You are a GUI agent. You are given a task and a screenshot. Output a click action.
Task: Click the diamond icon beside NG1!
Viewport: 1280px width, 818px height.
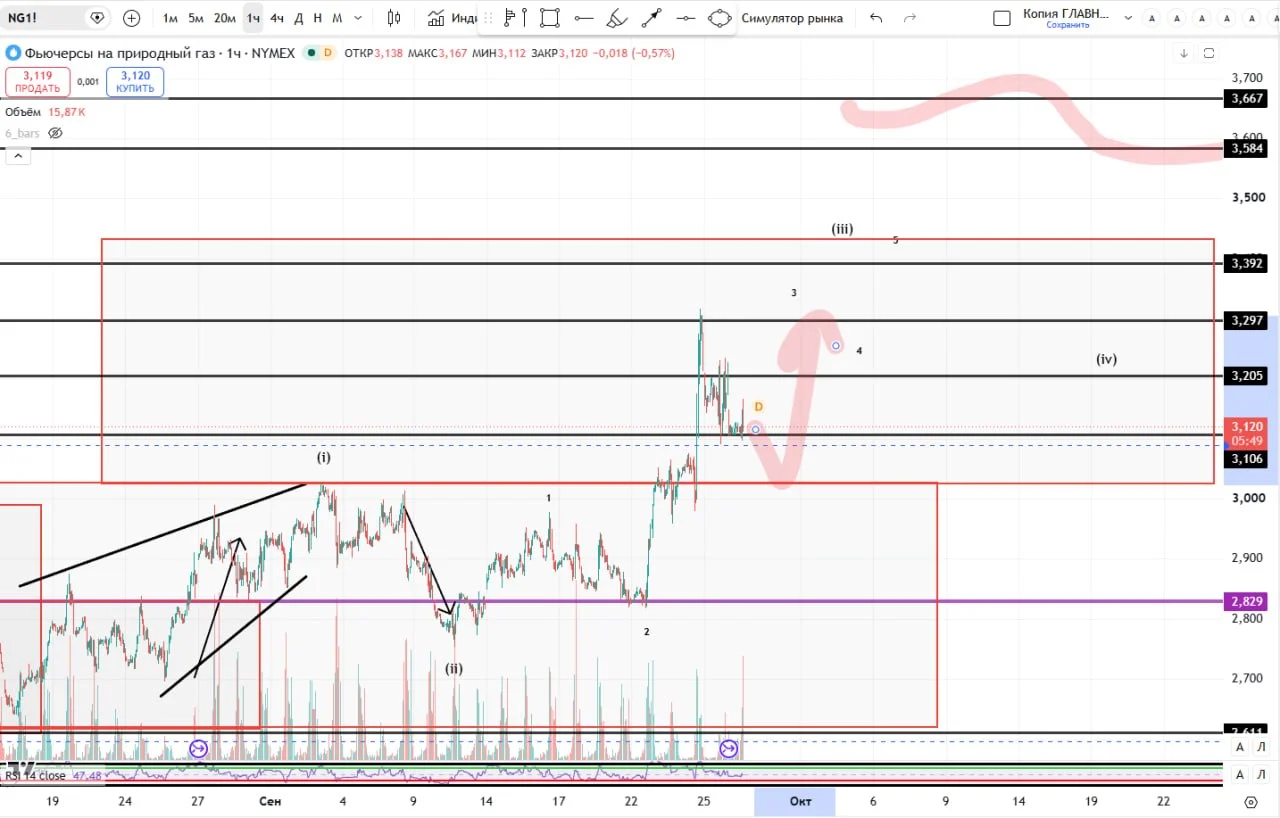pos(97,18)
